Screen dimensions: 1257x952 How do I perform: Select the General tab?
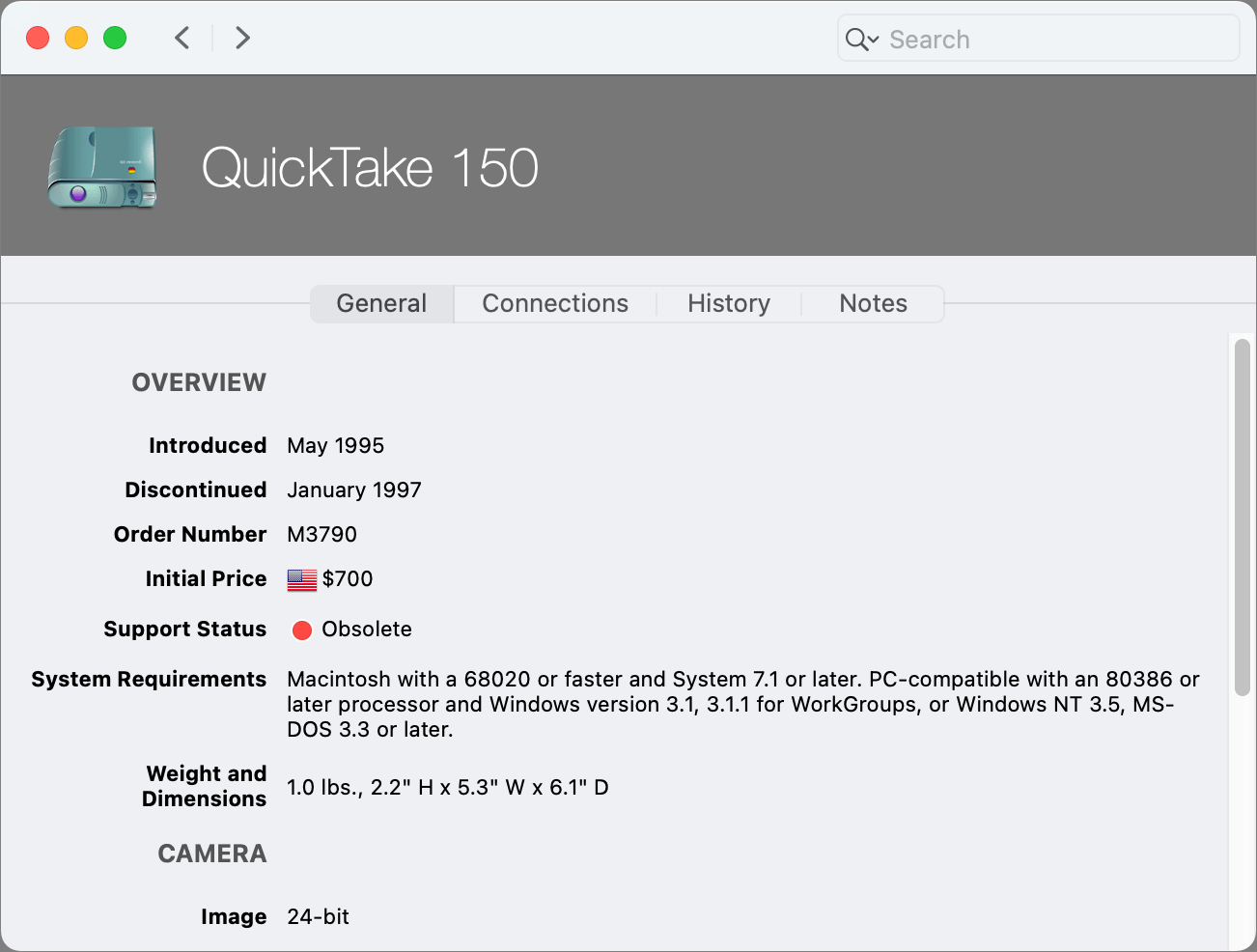[381, 303]
